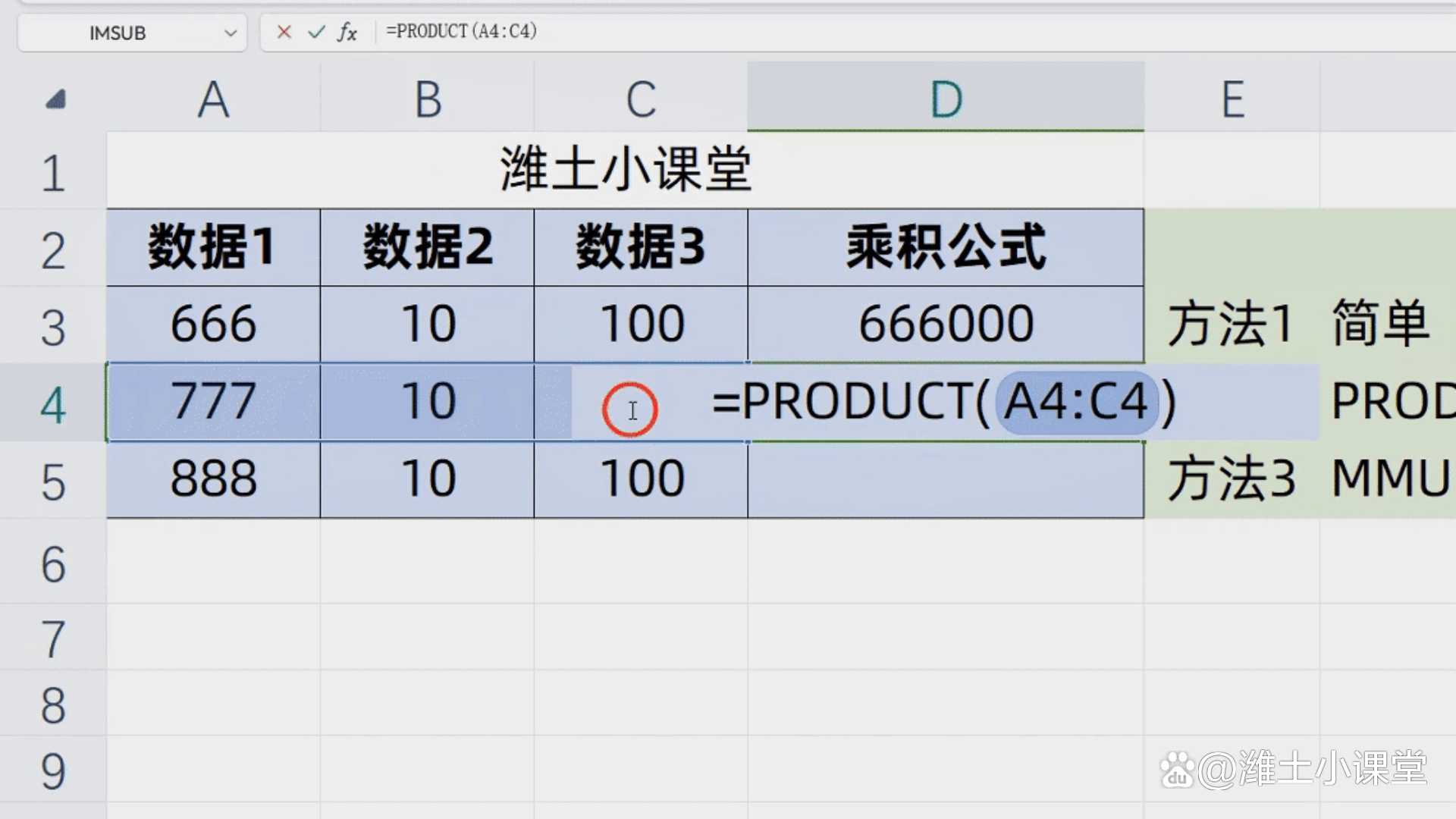Viewport: 1456px width, 819px height.
Task: Click the MMU text in row 5
Action: [x=1391, y=479]
